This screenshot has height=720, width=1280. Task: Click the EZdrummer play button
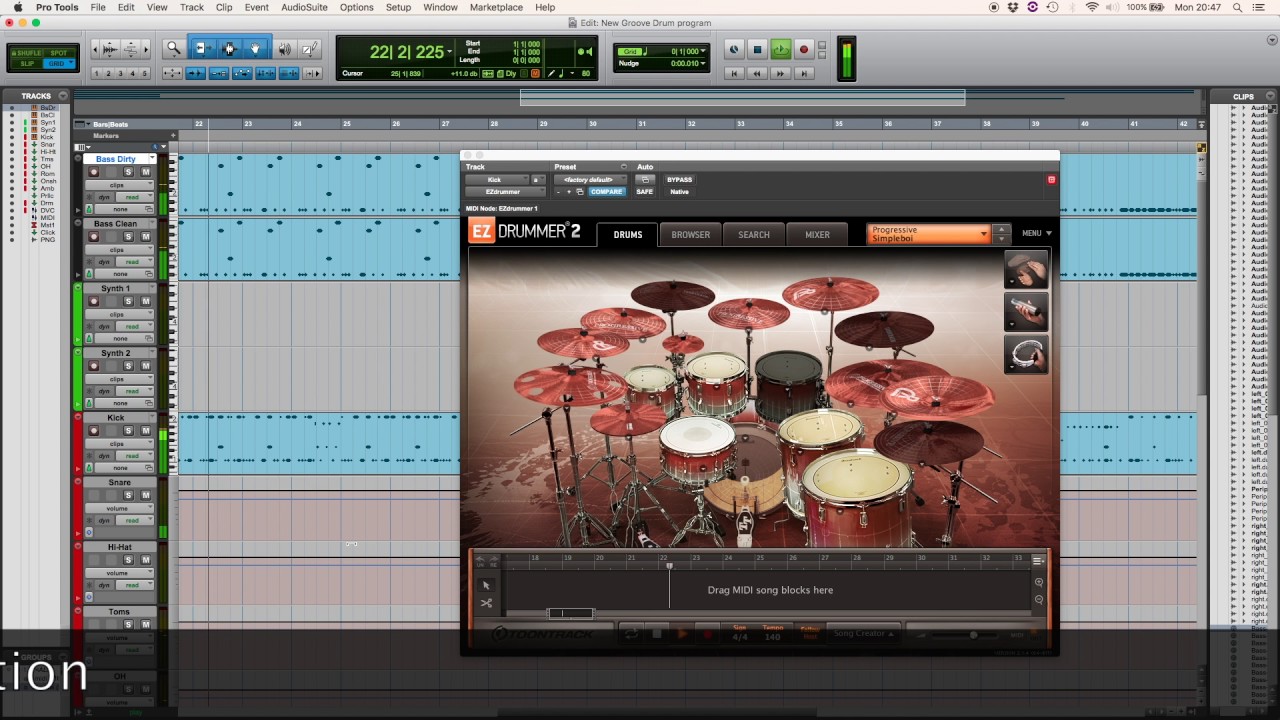click(x=682, y=633)
